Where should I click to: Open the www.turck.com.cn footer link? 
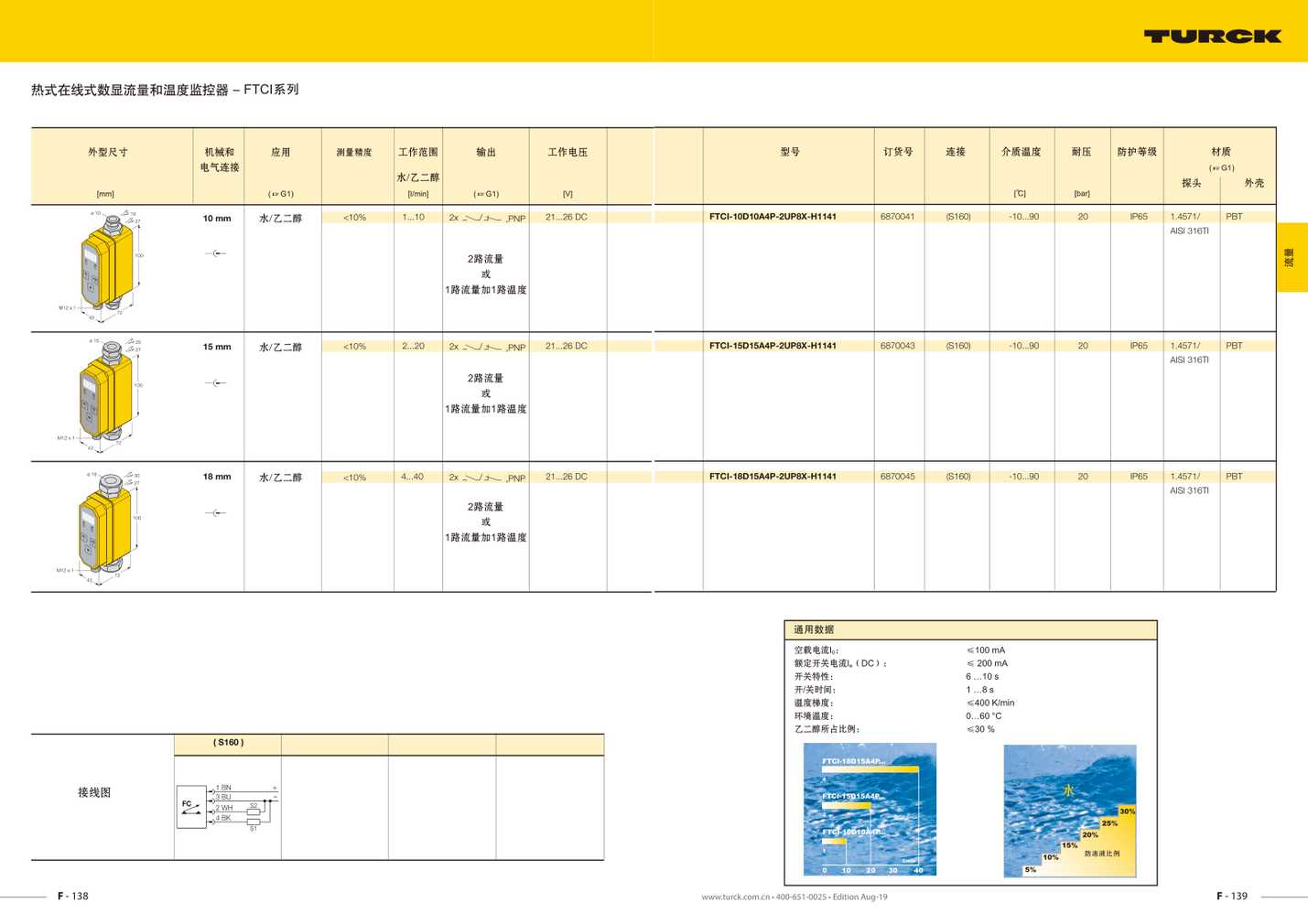click(736, 897)
